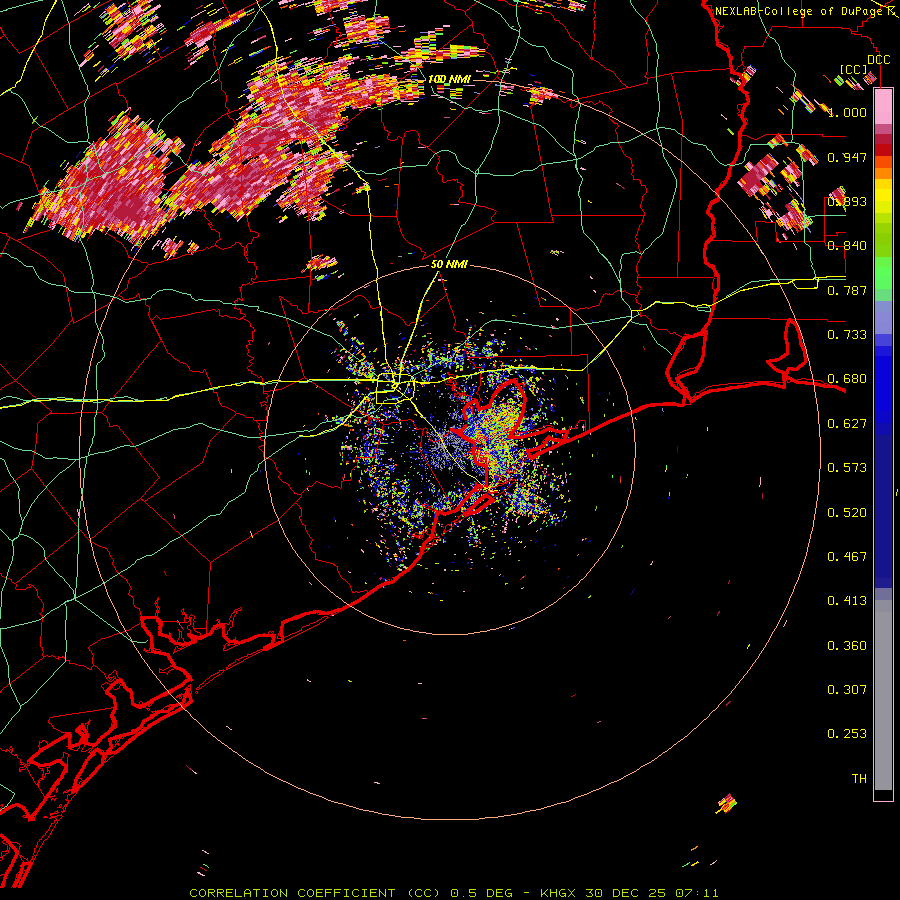Click the 0.947 scale value
Screen dimensions: 900x900
847,157
